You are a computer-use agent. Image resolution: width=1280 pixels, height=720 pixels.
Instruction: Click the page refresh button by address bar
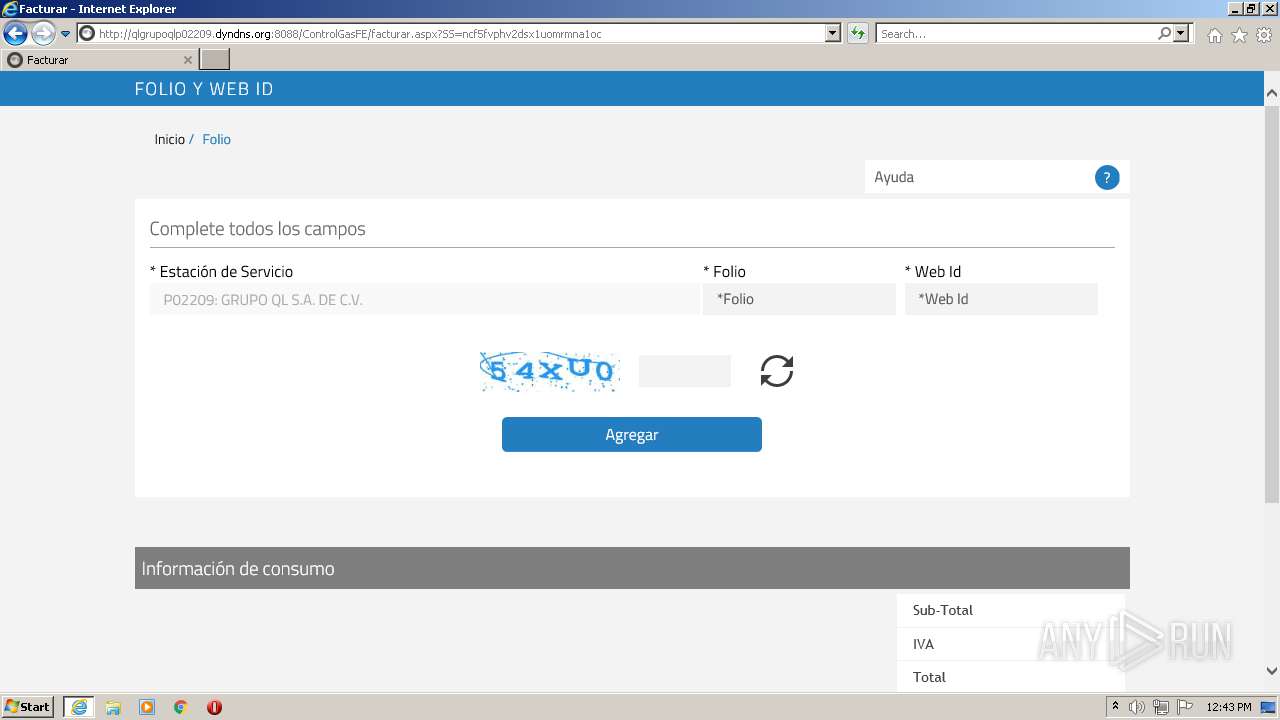click(857, 33)
